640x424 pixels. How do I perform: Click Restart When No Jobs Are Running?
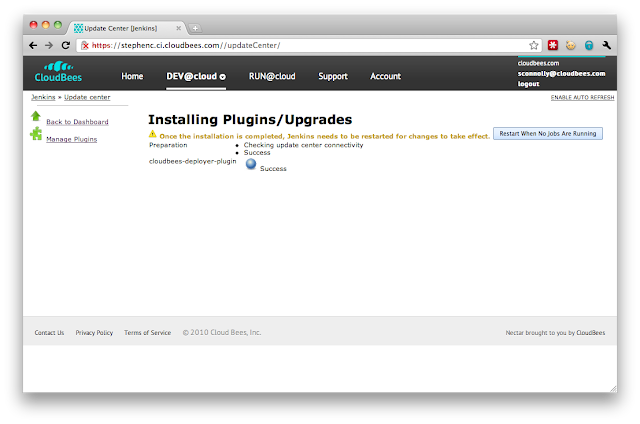[548, 133]
